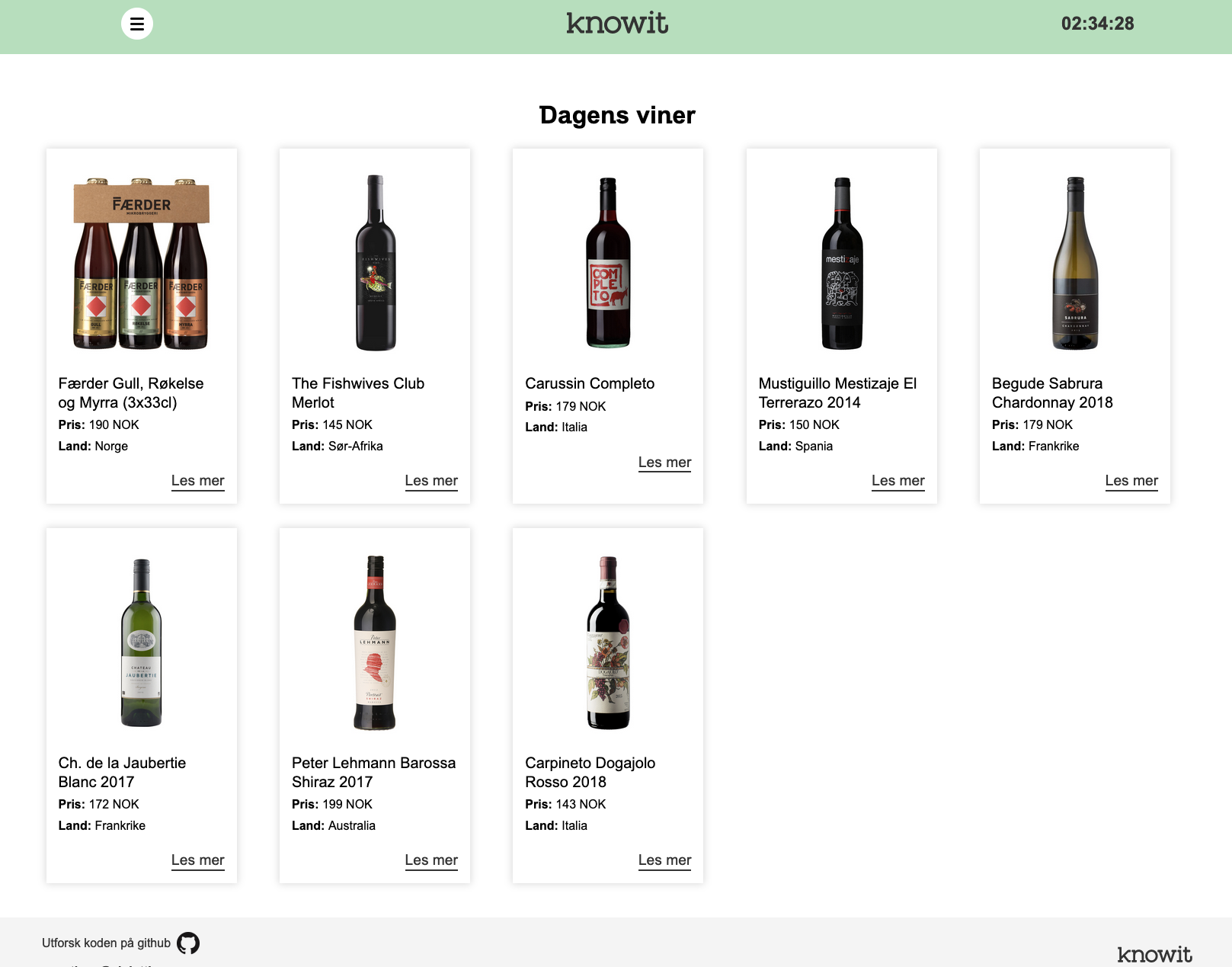Open Les mer for Mustiguillo Mestizaje
Image resolution: width=1232 pixels, height=967 pixels.
click(898, 481)
